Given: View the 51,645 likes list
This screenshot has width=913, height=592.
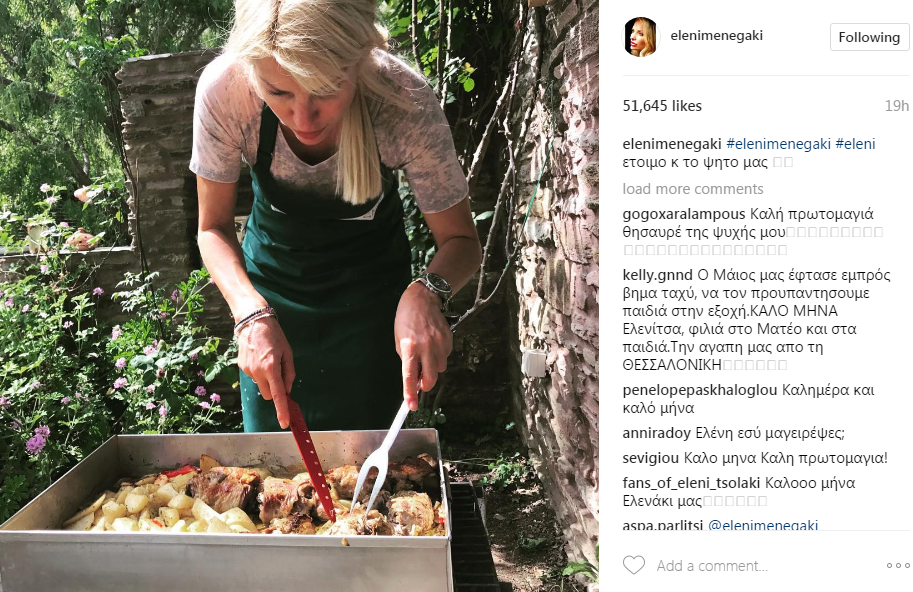Looking at the screenshot, I should tap(662, 106).
